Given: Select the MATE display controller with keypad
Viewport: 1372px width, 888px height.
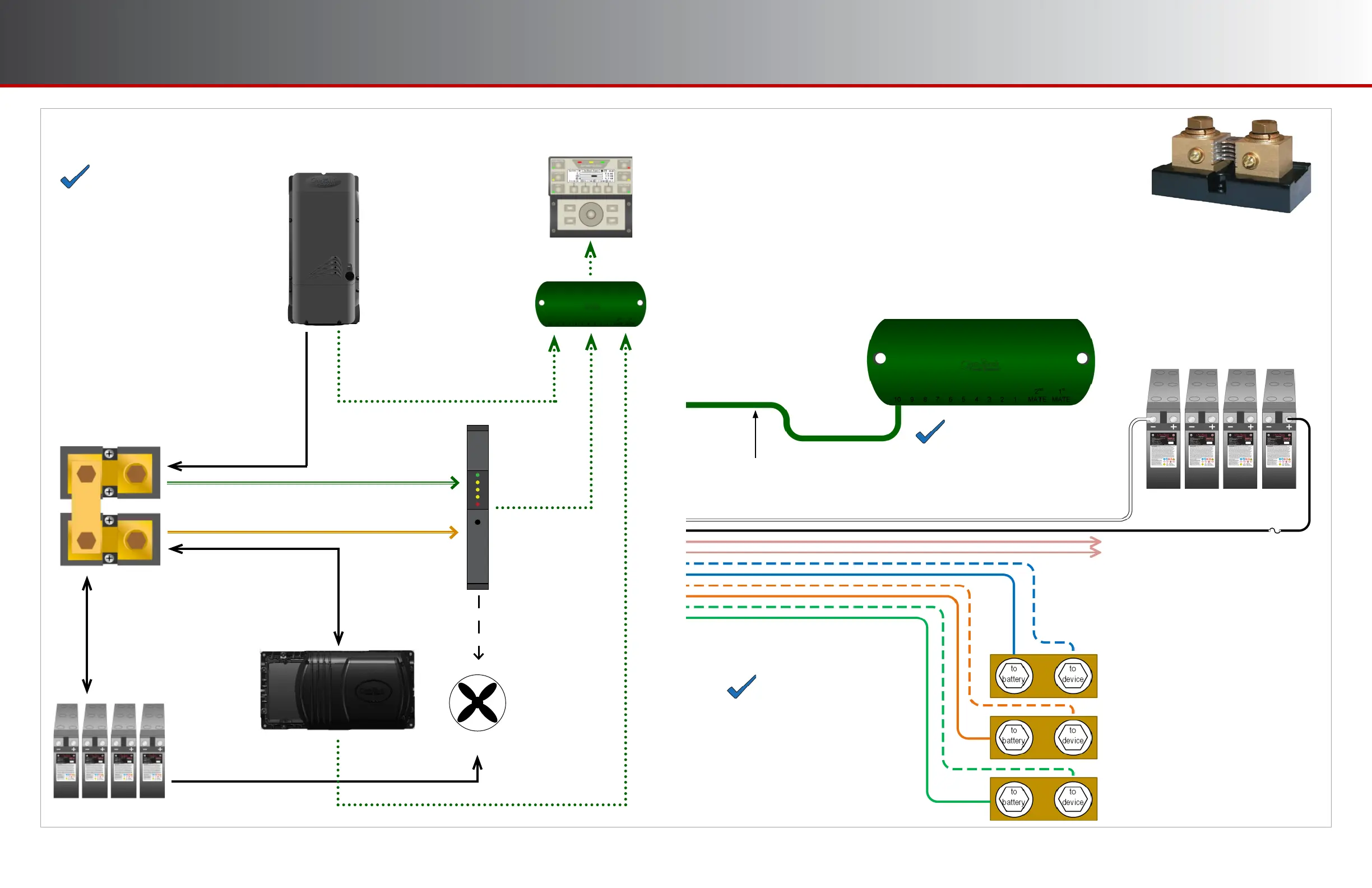Looking at the screenshot, I should click(590, 197).
